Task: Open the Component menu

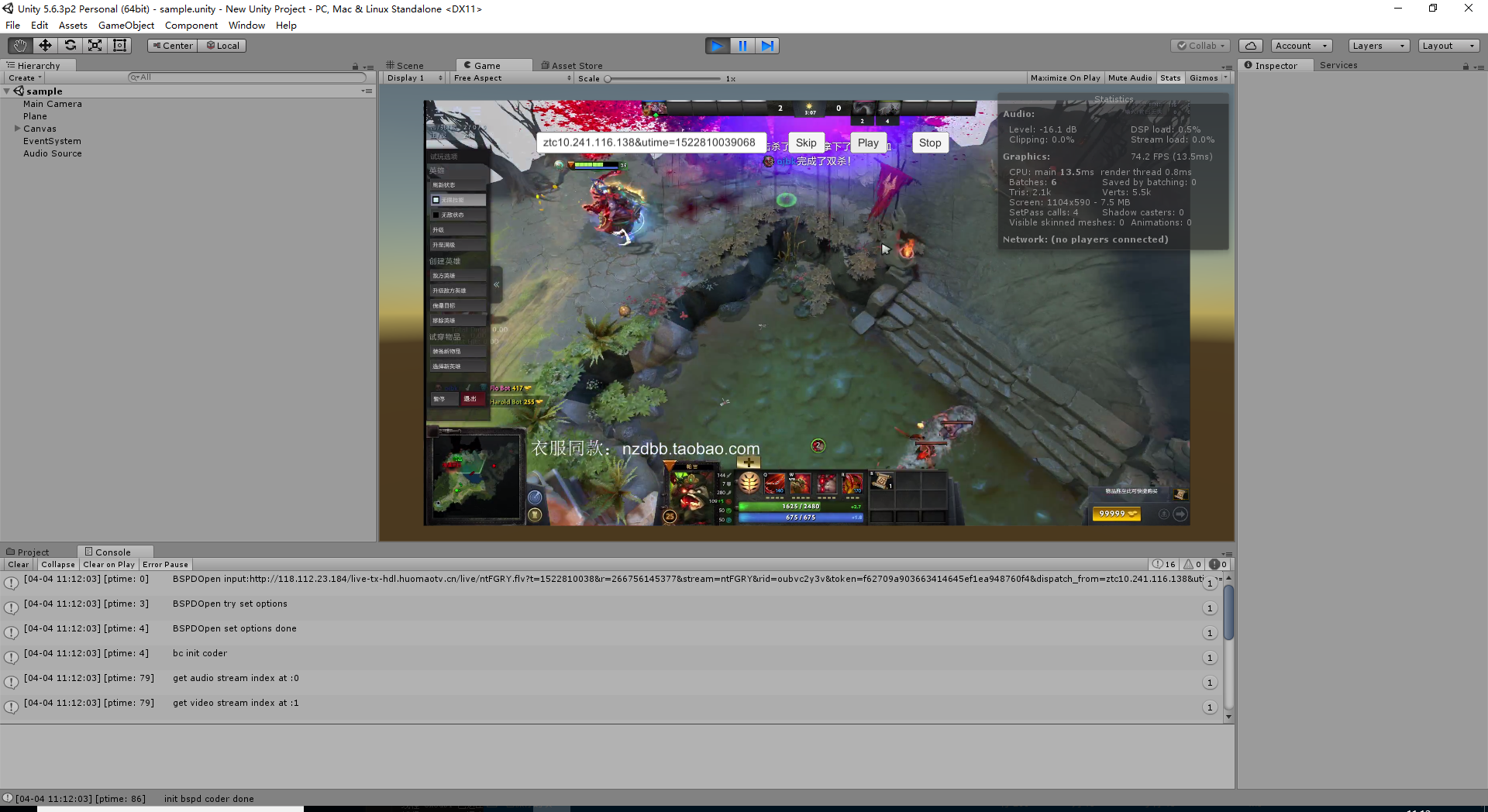Action: click(191, 26)
